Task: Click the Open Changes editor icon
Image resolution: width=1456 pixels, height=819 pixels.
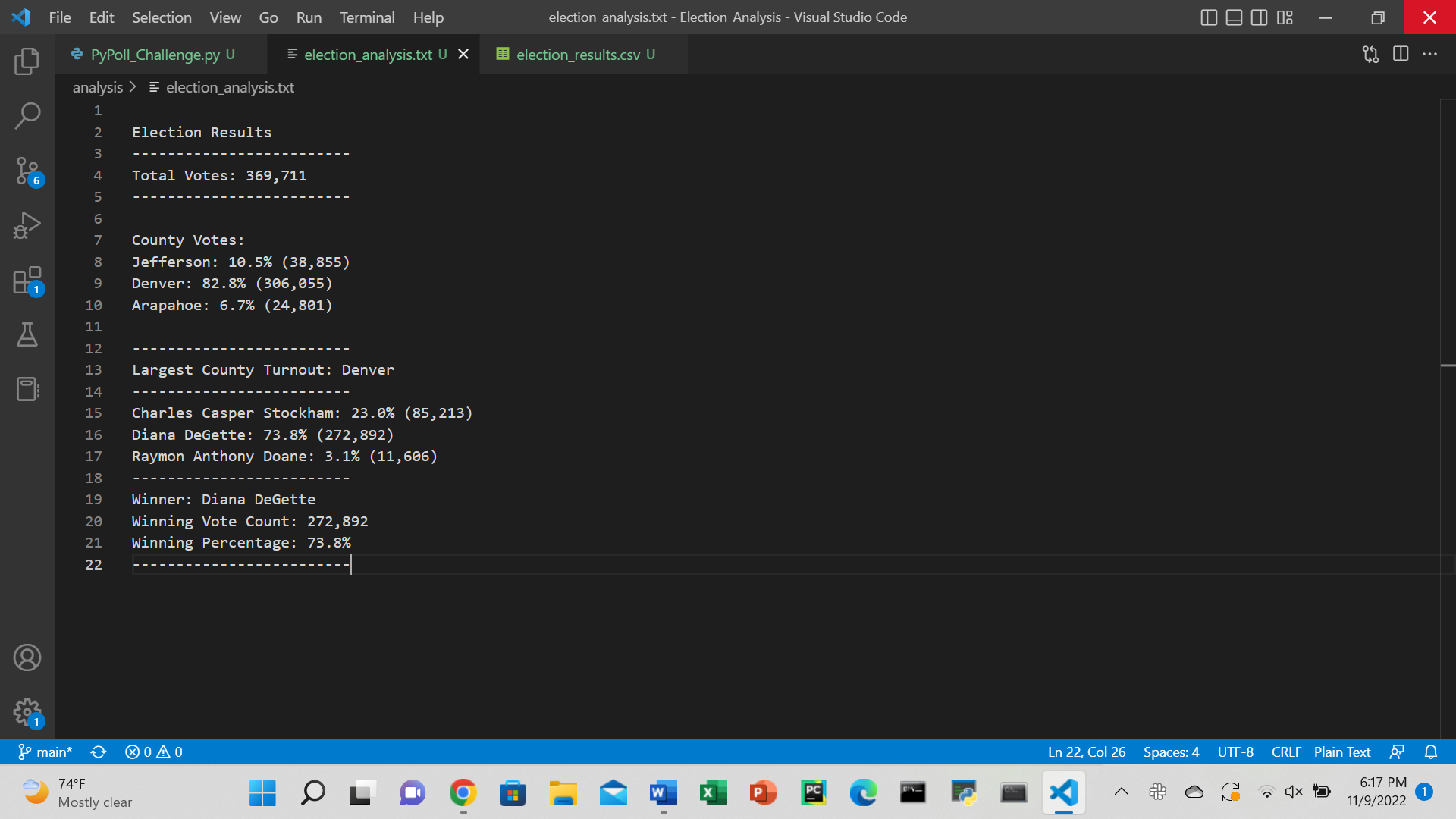Action: [x=1370, y=54]
